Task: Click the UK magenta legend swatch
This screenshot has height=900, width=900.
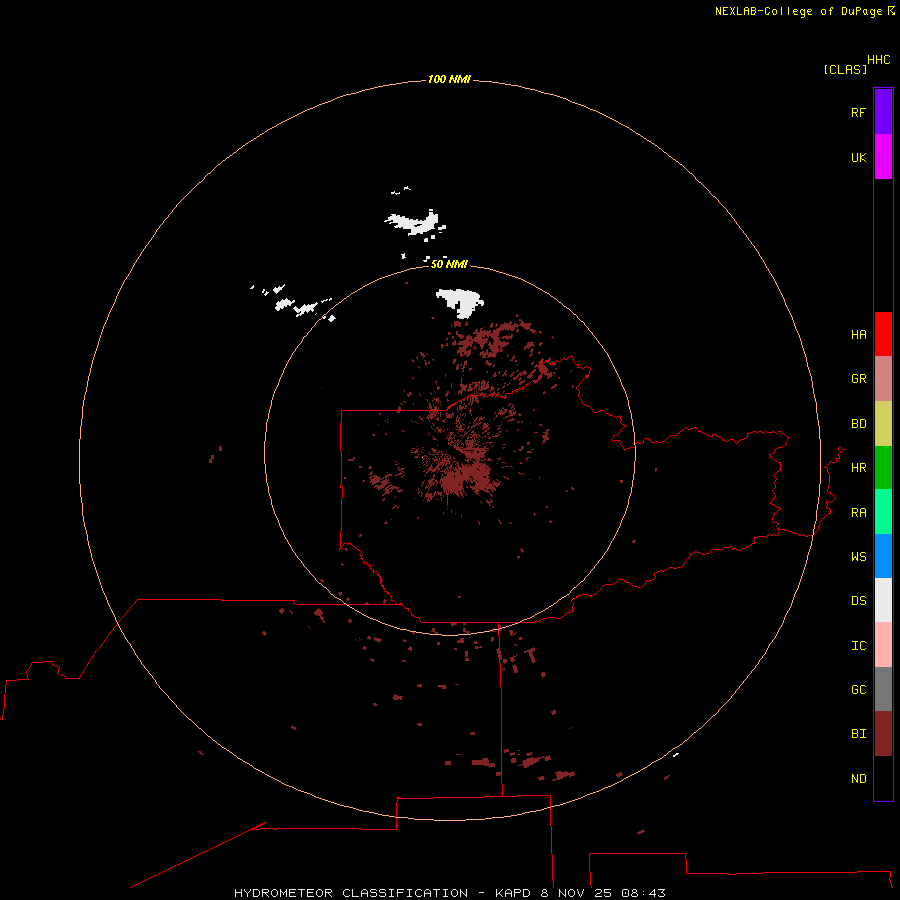Action: pos(883,156)
